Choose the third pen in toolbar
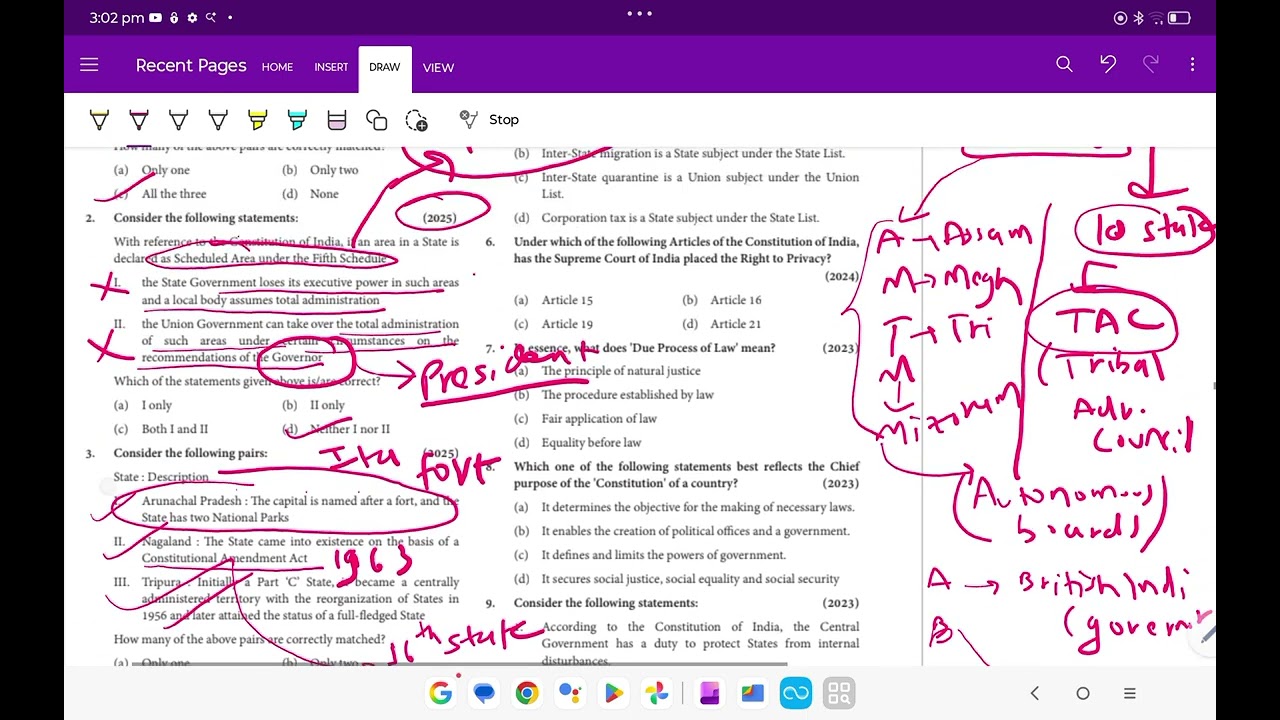 178,120
